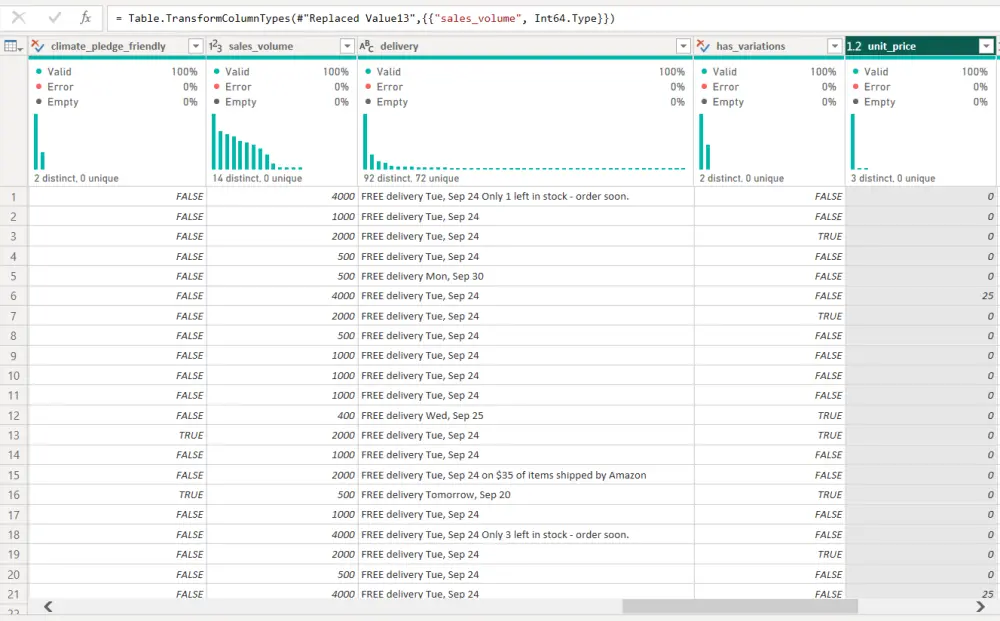
Task: Open the table menu icon at the top-left corner
Action: pos(13,46)
